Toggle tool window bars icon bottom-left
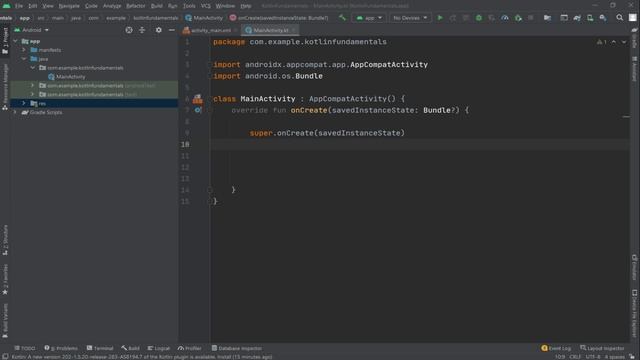This screenshot has height=360, width=640. pos(5,356)
